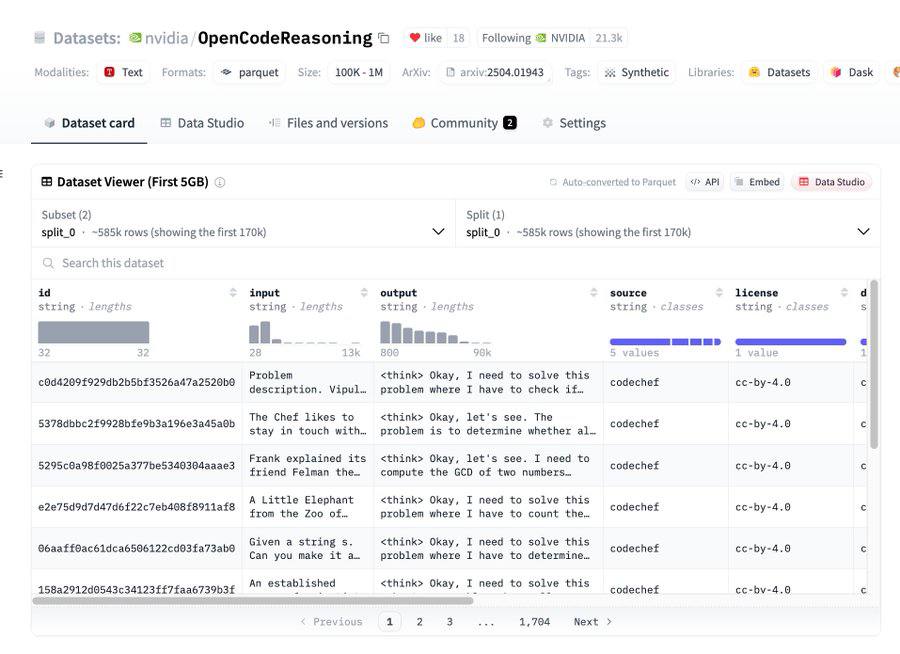Click the Auto-converted to Parquet link
900x654 pixels.
(x=612, y=182)
